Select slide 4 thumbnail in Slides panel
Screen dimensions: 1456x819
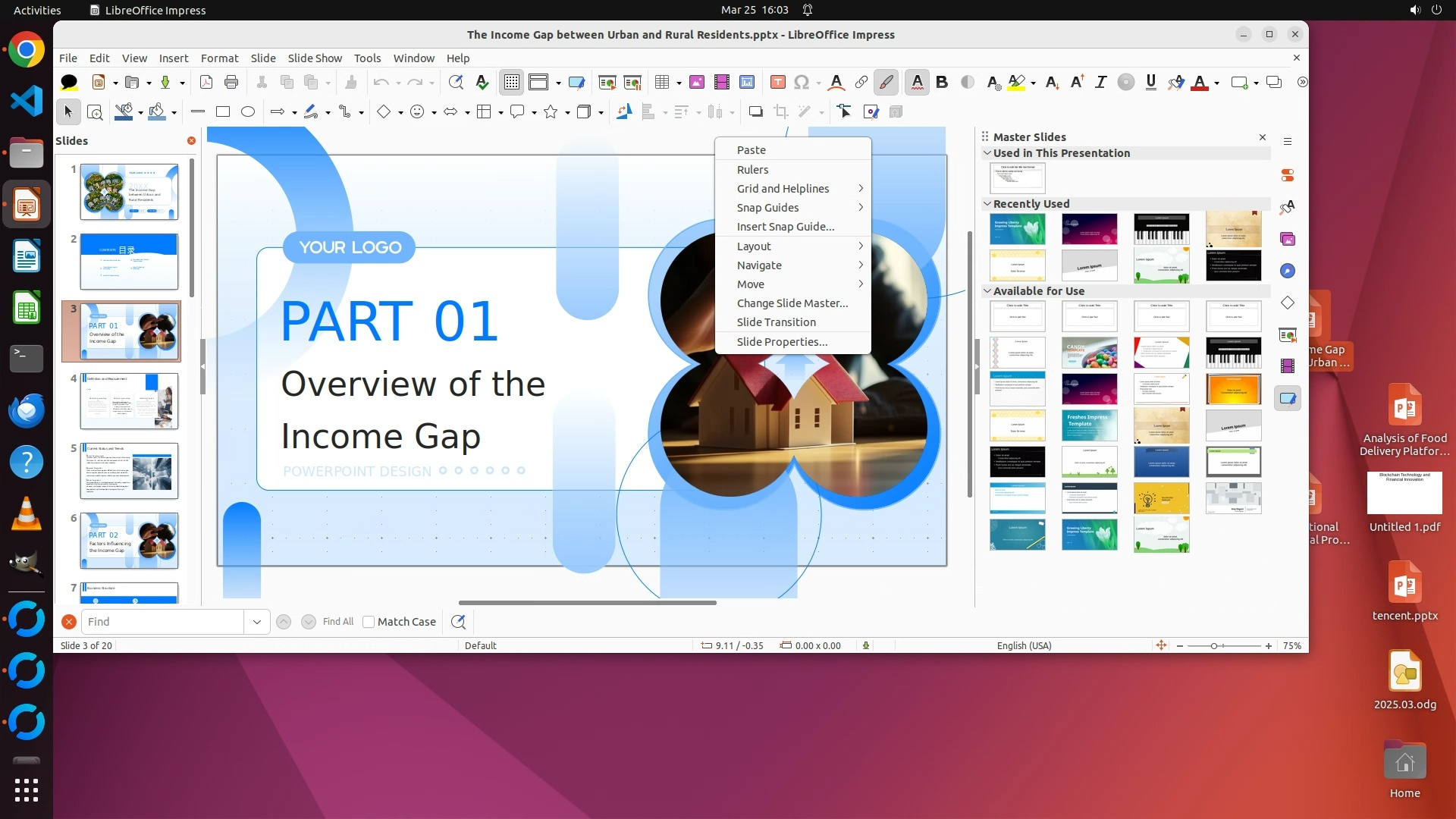129,401
